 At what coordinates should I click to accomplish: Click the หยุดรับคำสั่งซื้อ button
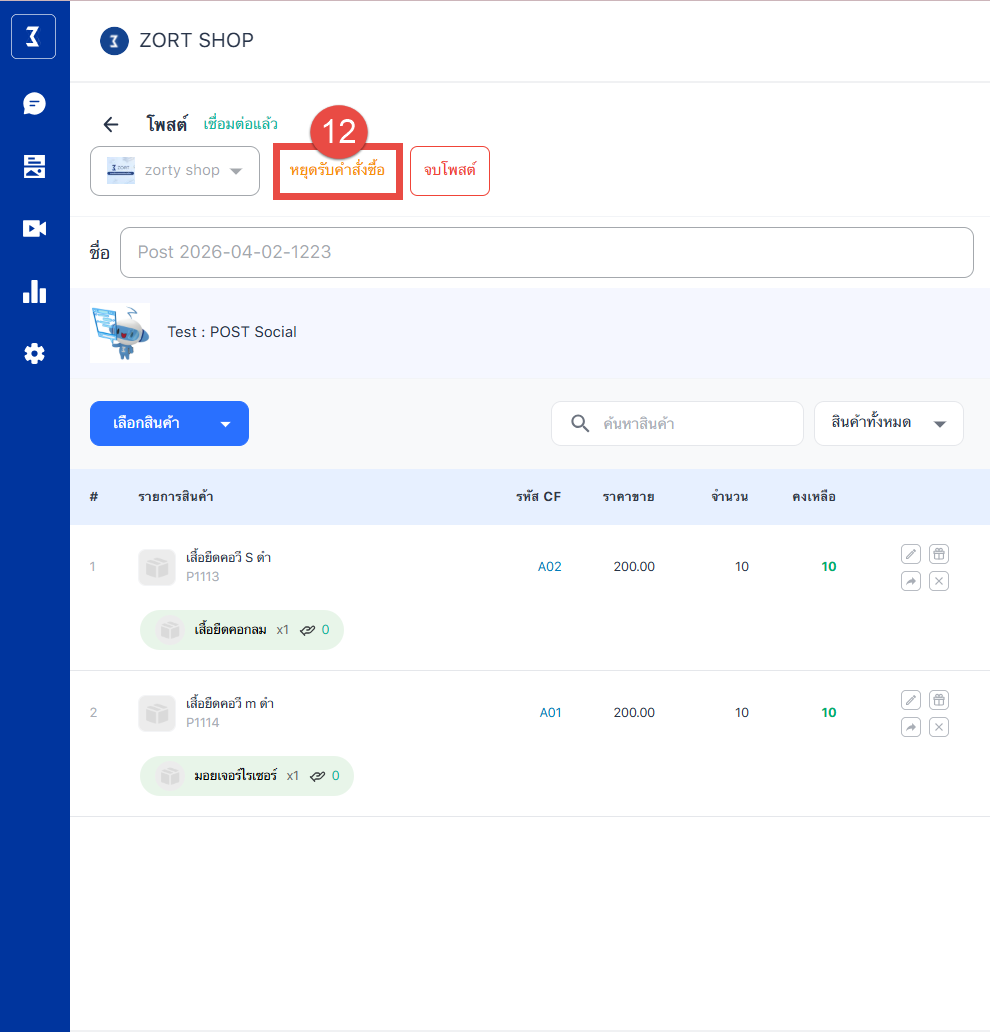(x=338, y=171)
